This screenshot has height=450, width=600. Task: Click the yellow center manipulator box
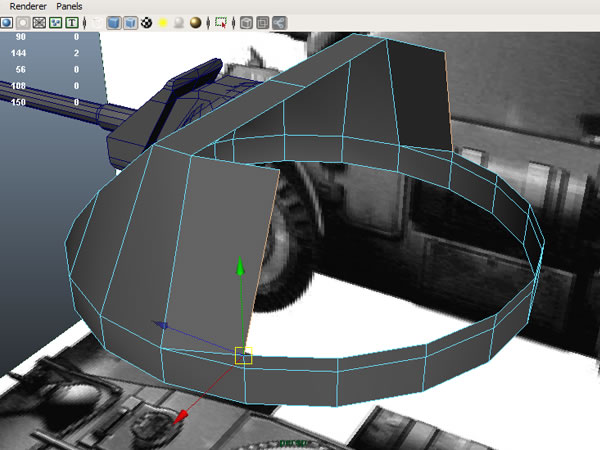[x=243, y=355]
